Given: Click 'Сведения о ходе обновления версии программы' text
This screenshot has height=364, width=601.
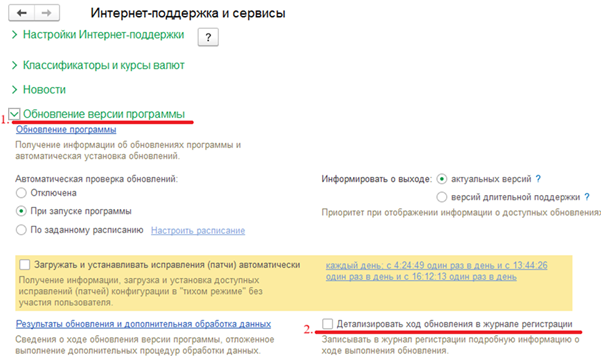Looking at the screenshot, I should 145,345.
